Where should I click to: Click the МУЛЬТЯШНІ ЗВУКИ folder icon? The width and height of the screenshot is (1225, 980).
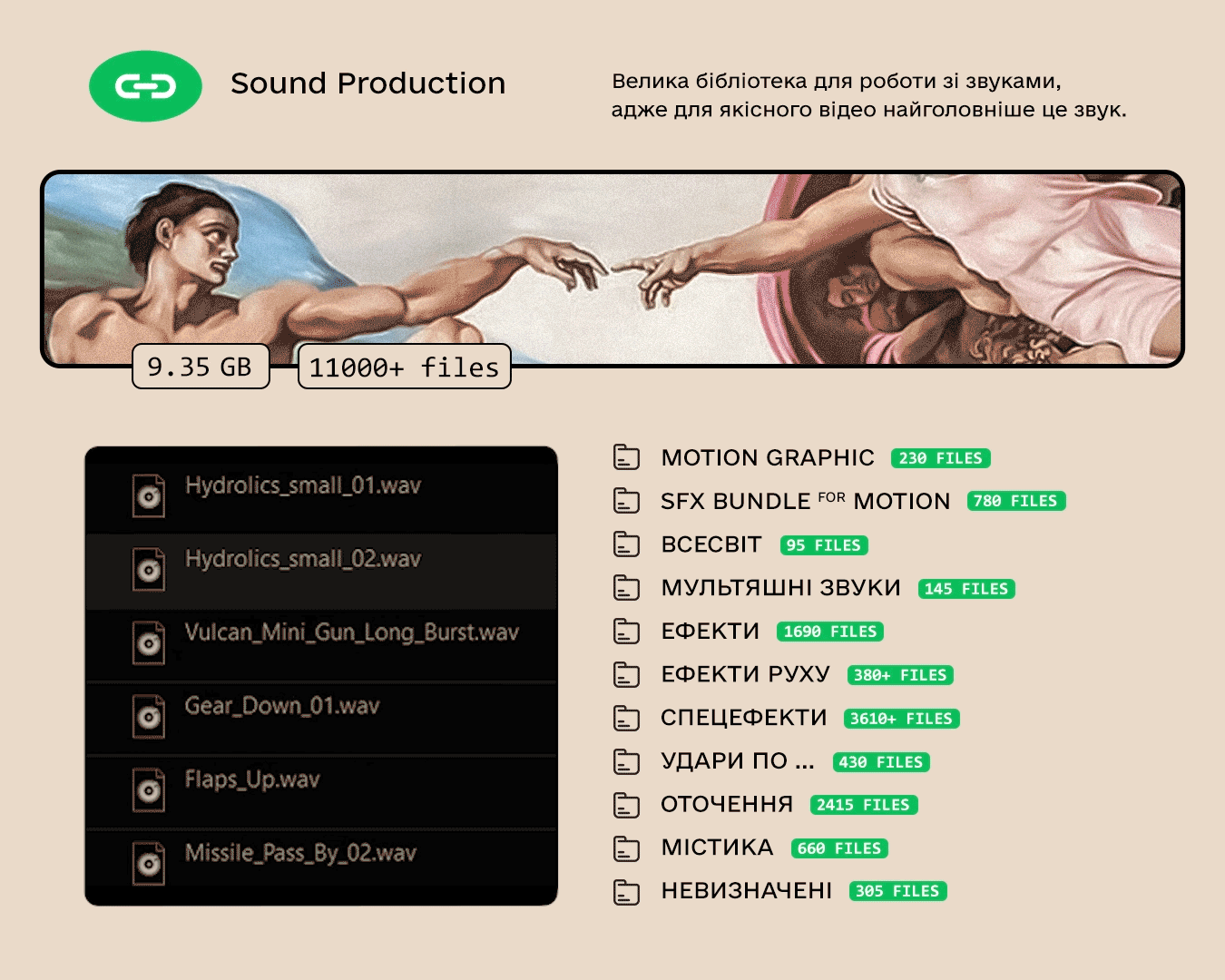click(x=627, y=588)
